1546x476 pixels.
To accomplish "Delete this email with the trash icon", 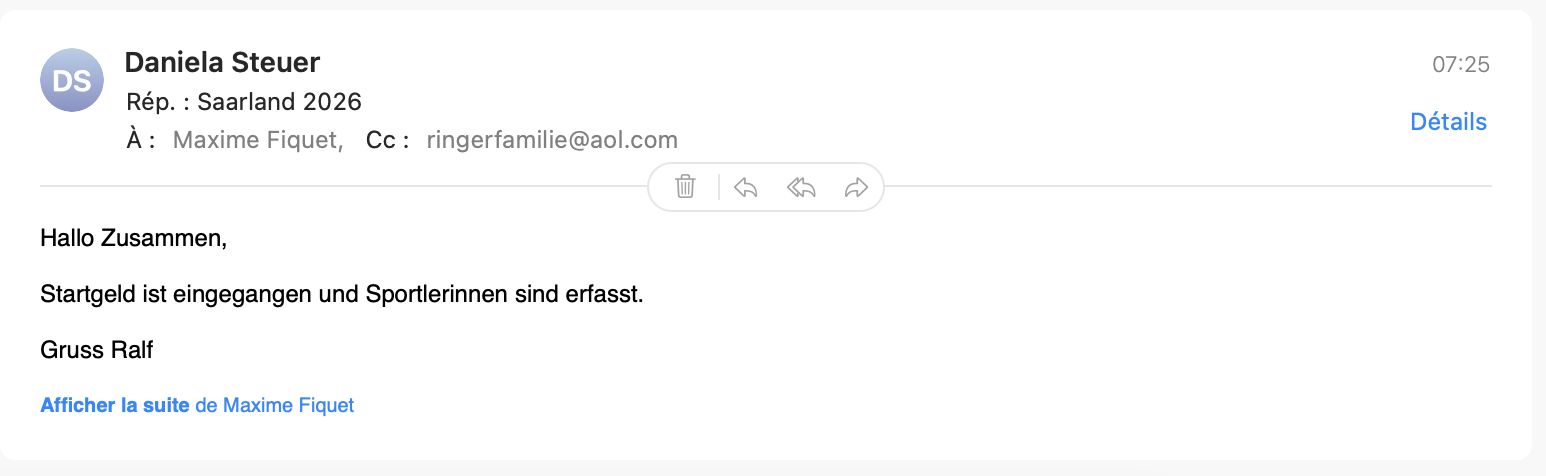I will (685, 187).
